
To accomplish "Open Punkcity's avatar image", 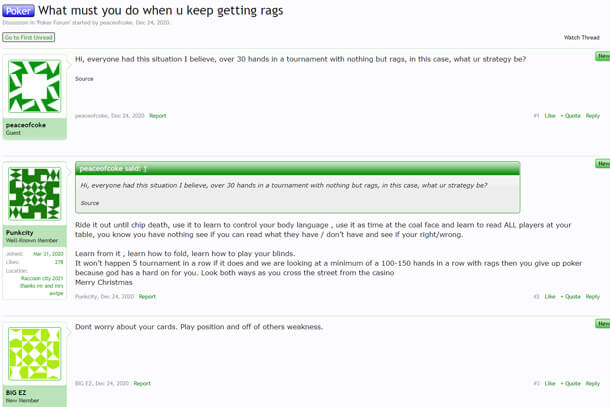I will (x=35, y=194).
